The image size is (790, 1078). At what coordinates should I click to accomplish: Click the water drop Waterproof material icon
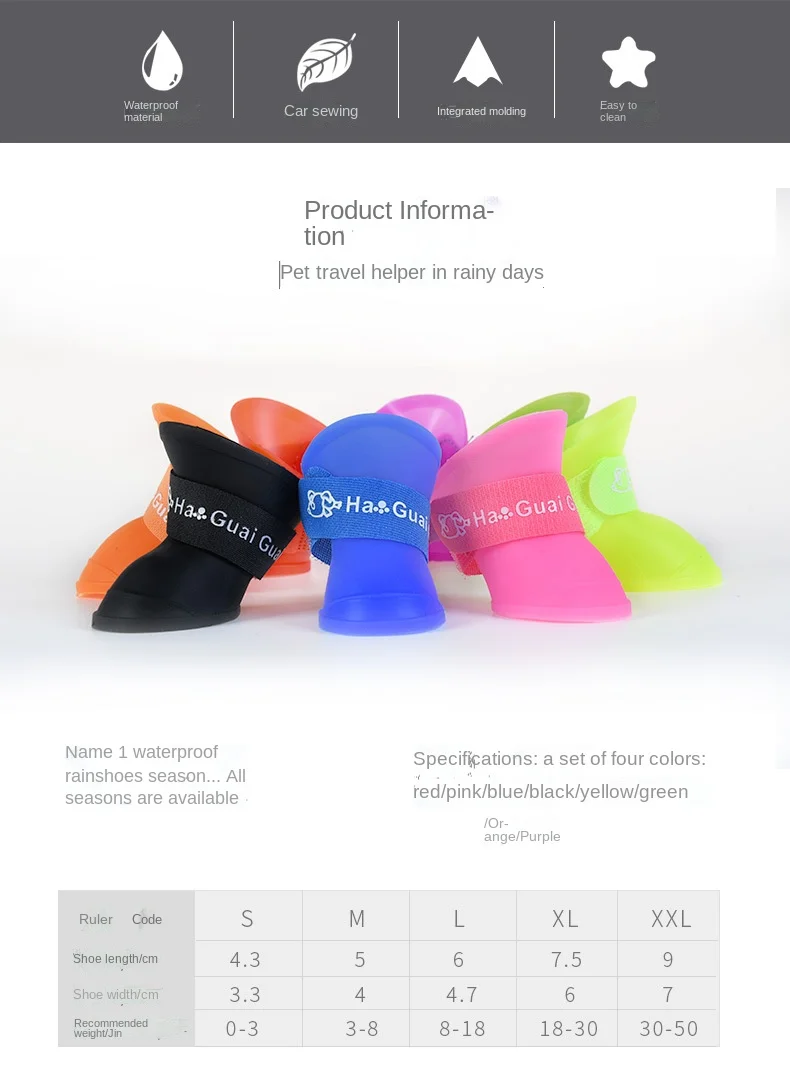click(162, 60)
